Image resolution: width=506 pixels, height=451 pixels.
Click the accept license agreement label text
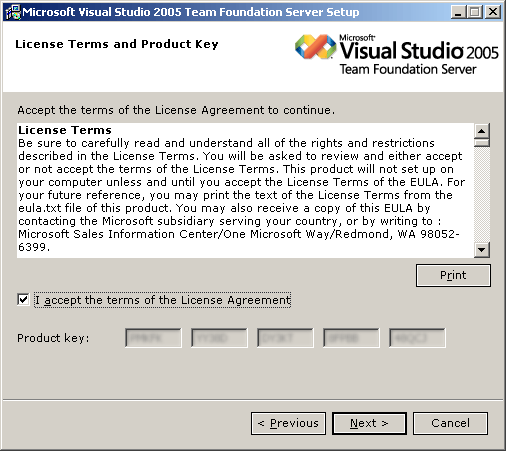(163, 300)
